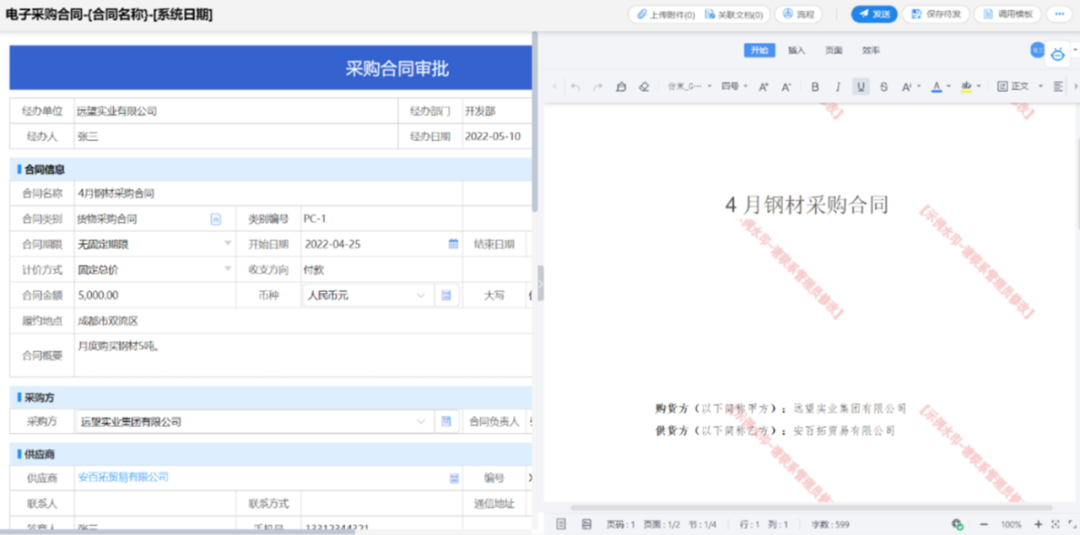Click the increase font size icon
Viewport: 1080px width, 535px height.
click(x=764, y=87)
